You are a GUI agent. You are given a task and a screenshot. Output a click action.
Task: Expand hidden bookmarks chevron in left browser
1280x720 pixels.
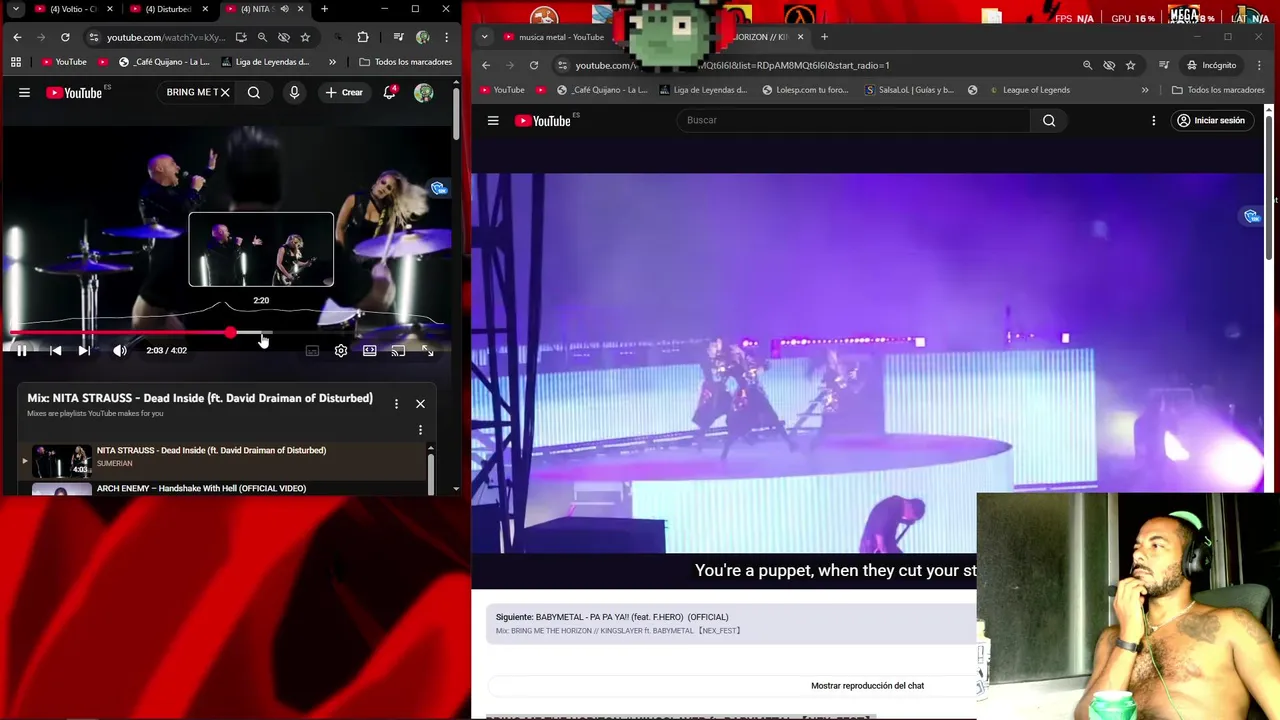coord(332,62)
